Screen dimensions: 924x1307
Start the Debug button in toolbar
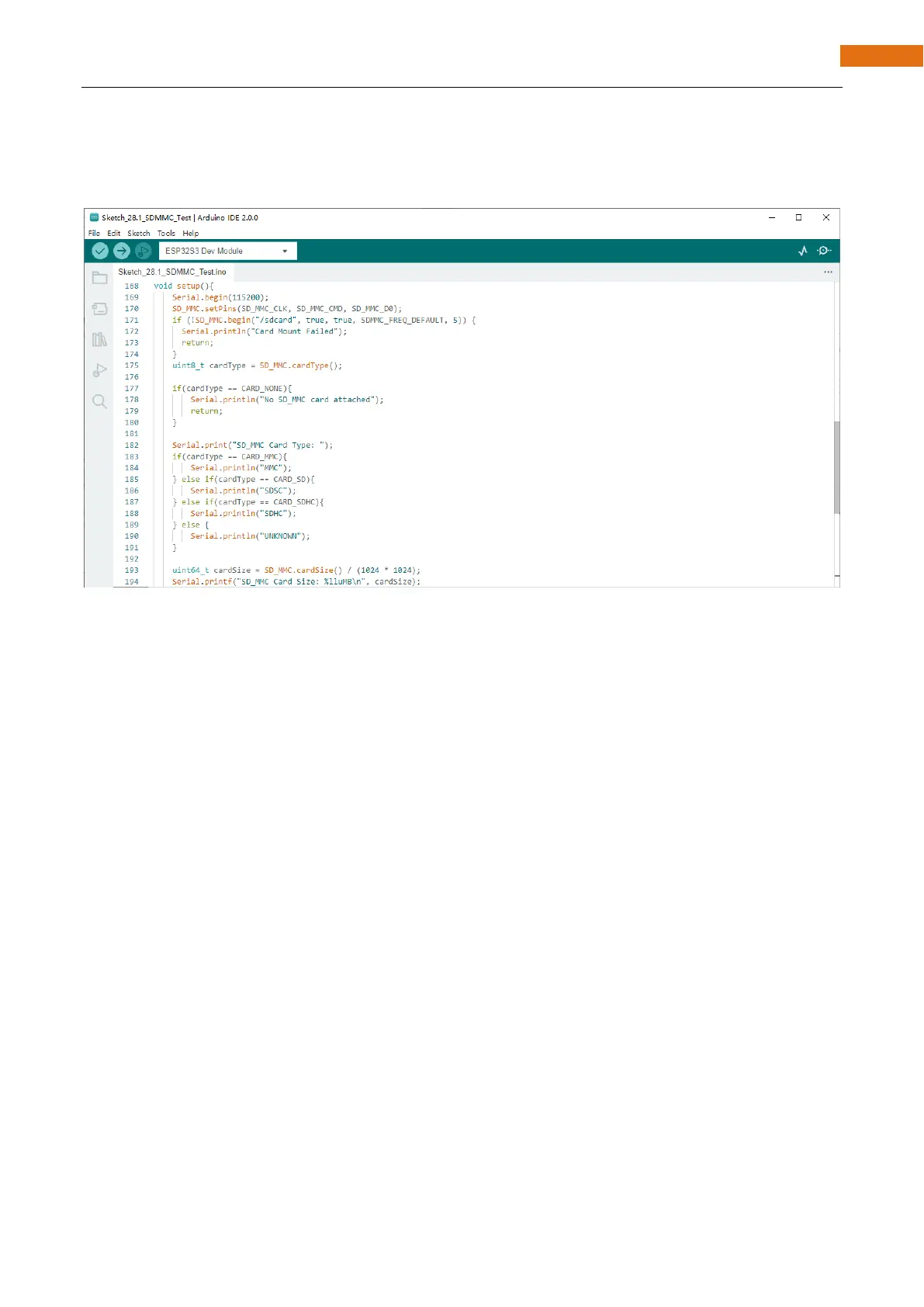tap(143, 251)
